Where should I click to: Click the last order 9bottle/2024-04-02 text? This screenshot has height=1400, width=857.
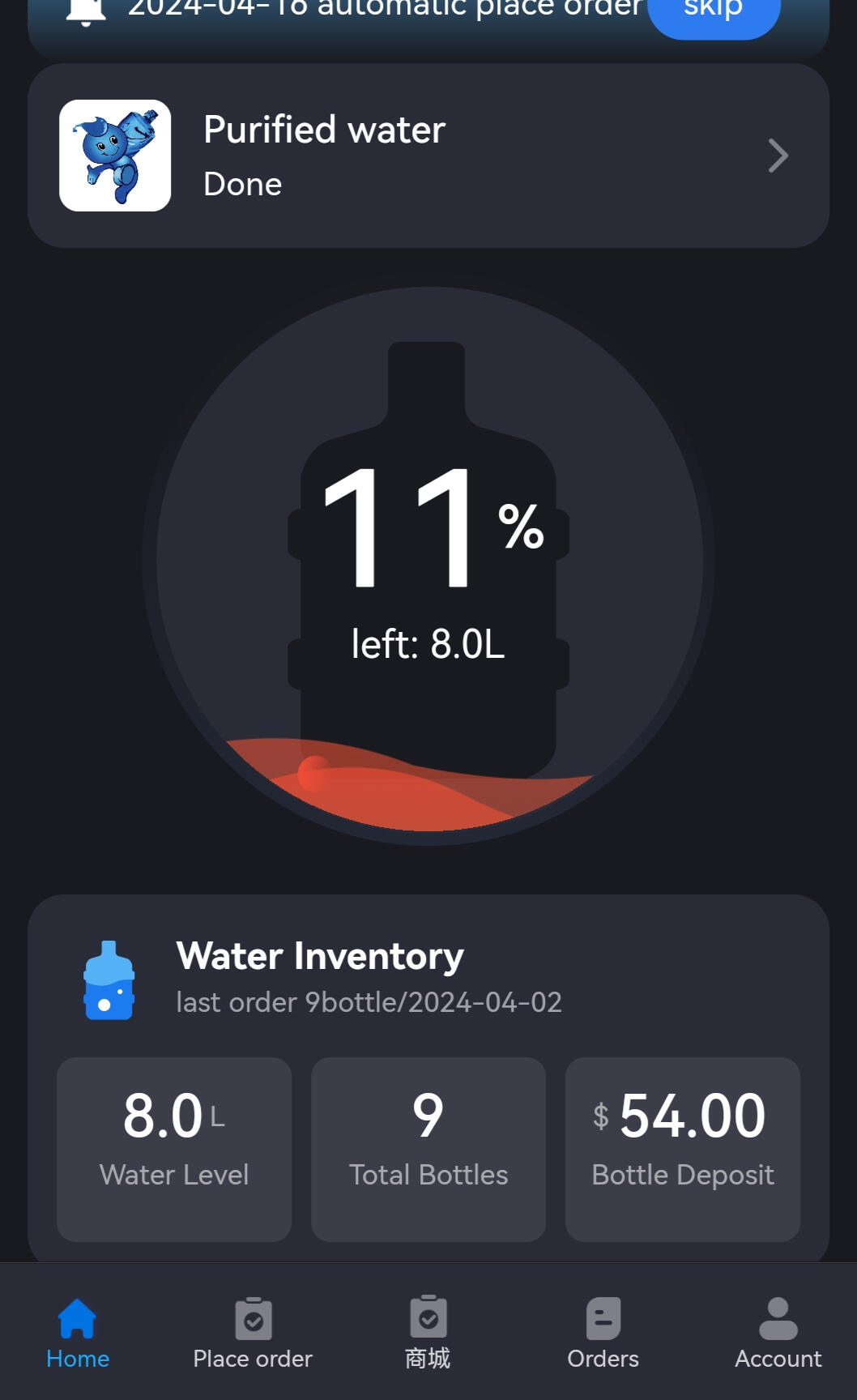click(369, 1002)
